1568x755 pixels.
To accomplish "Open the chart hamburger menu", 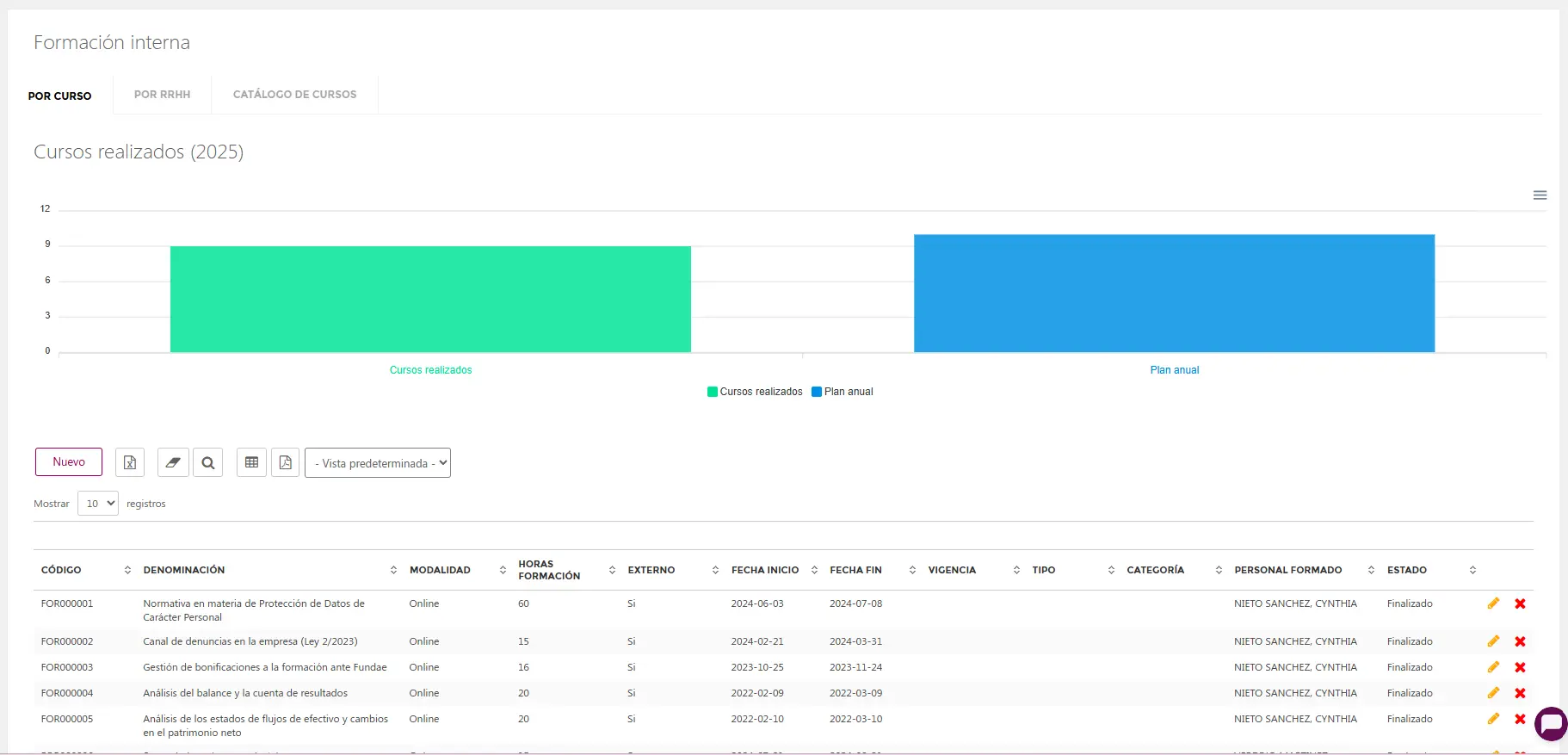I will click(1540, 195).
